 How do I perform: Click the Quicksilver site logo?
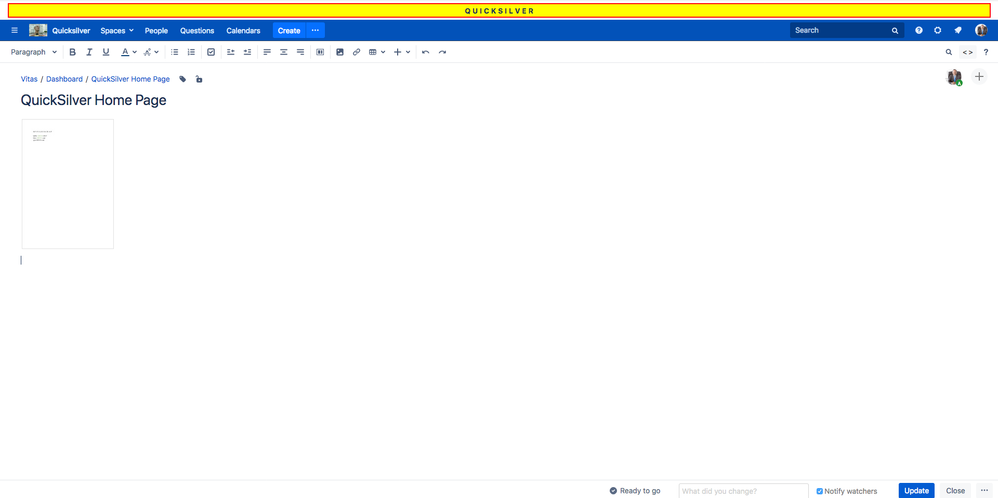pyautogui.click(x=38, y=30)
